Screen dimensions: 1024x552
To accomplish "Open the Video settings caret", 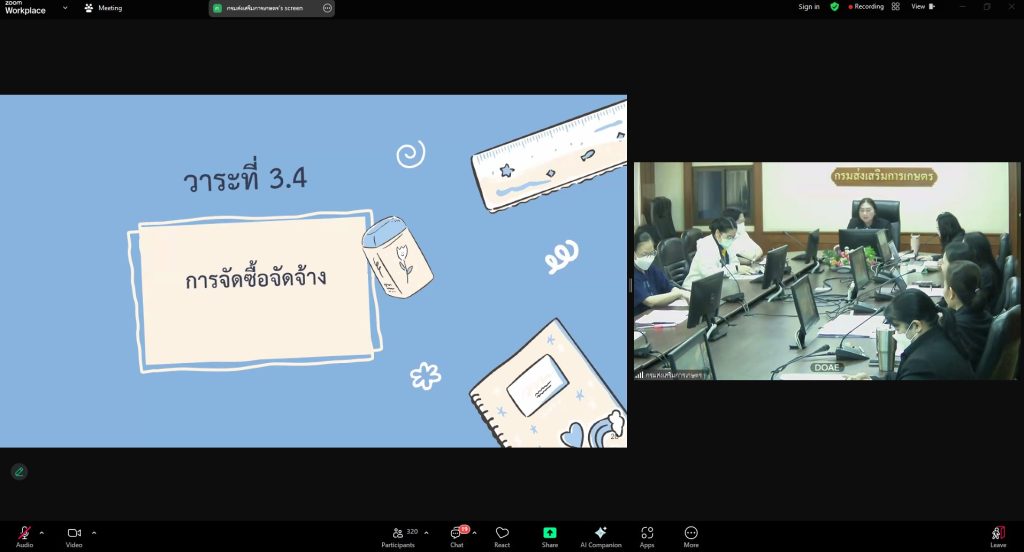I will (94, 532).
